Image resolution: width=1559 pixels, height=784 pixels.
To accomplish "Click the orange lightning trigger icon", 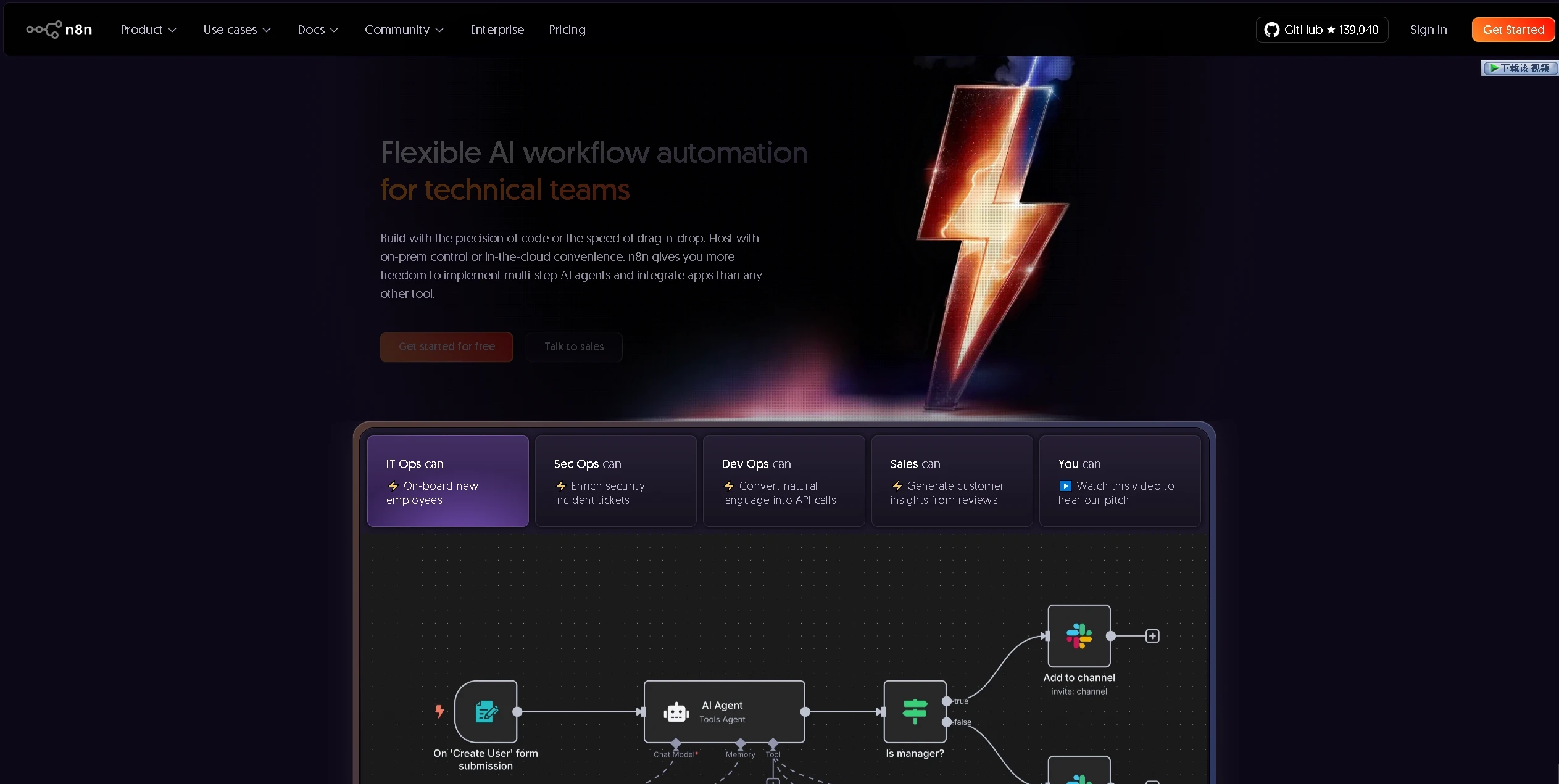I will click(x=439, y=711).
